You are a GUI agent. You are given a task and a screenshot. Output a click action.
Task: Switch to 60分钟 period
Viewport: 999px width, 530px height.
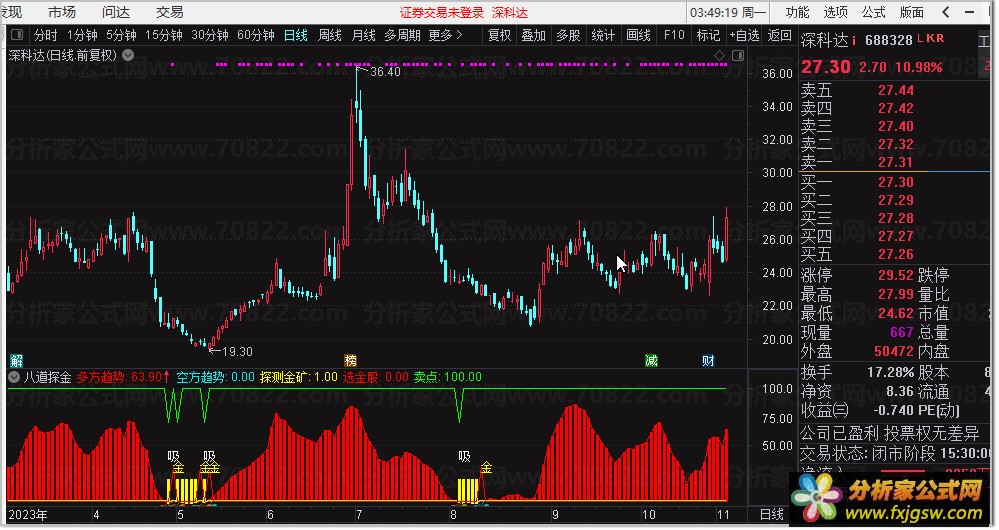click(255, 35)
